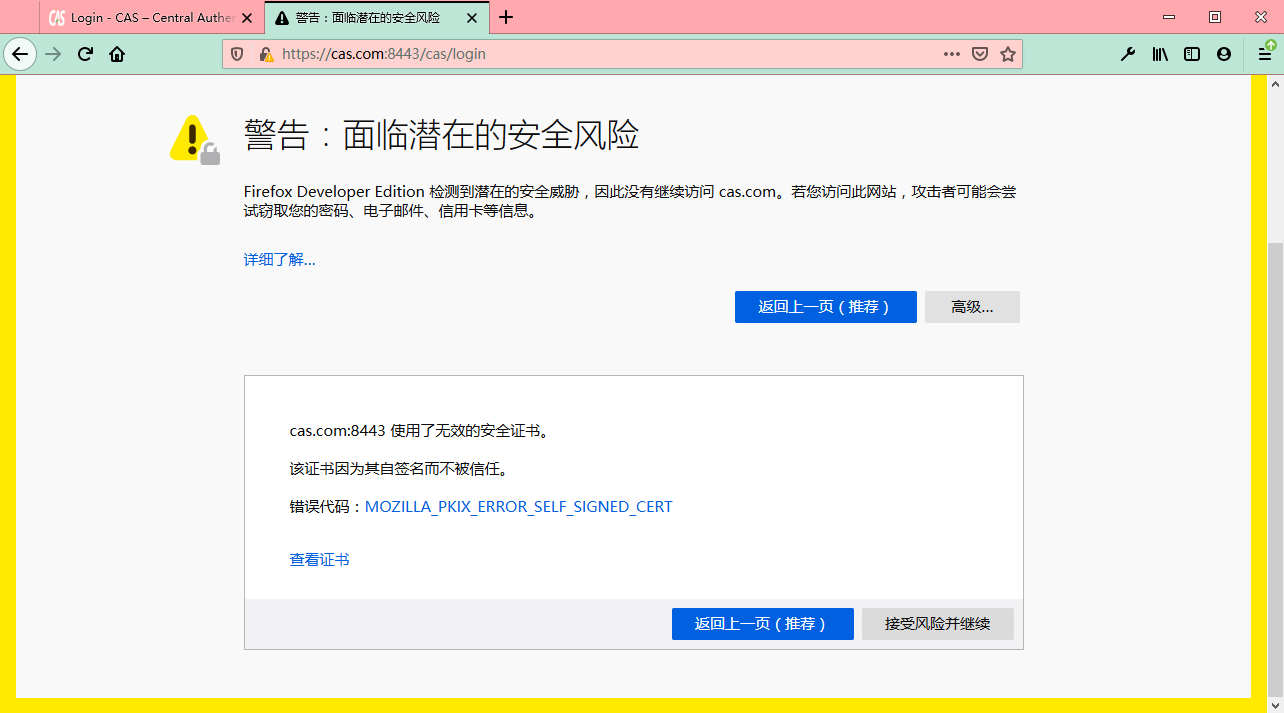
Task: Open the Library panel icon
Action: (x=1159, y=54)
